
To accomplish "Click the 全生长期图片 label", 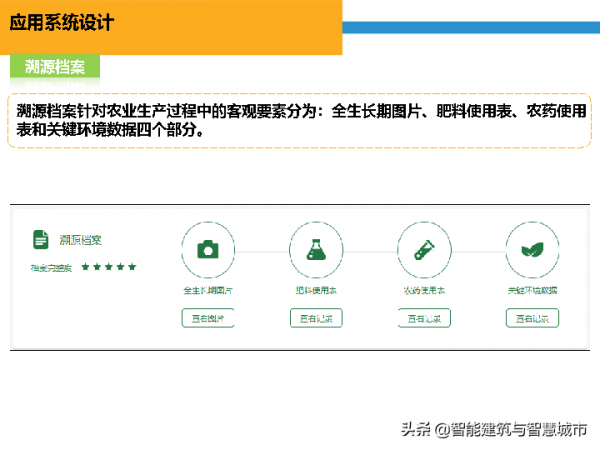I will tap(208, 290).
